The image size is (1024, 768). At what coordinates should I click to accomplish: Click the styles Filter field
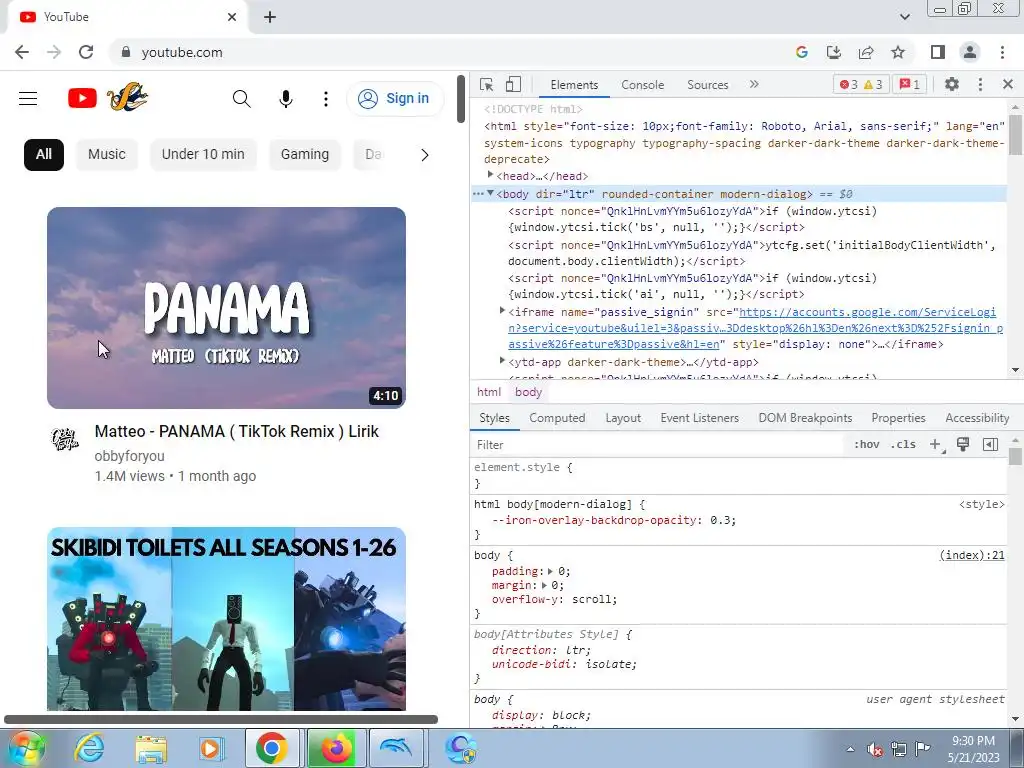658,445
